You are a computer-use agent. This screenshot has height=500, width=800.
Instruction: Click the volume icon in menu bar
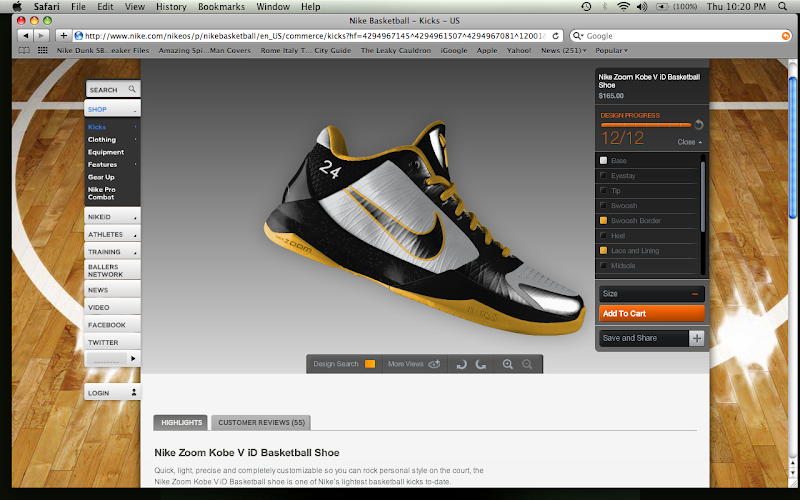point(642,6)
